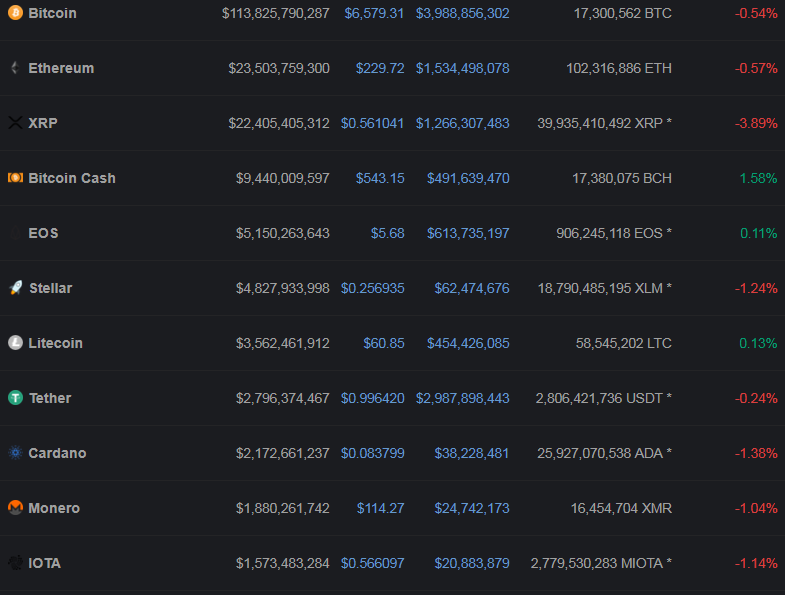Click Monero price $114.27 link

coord(380,508)
